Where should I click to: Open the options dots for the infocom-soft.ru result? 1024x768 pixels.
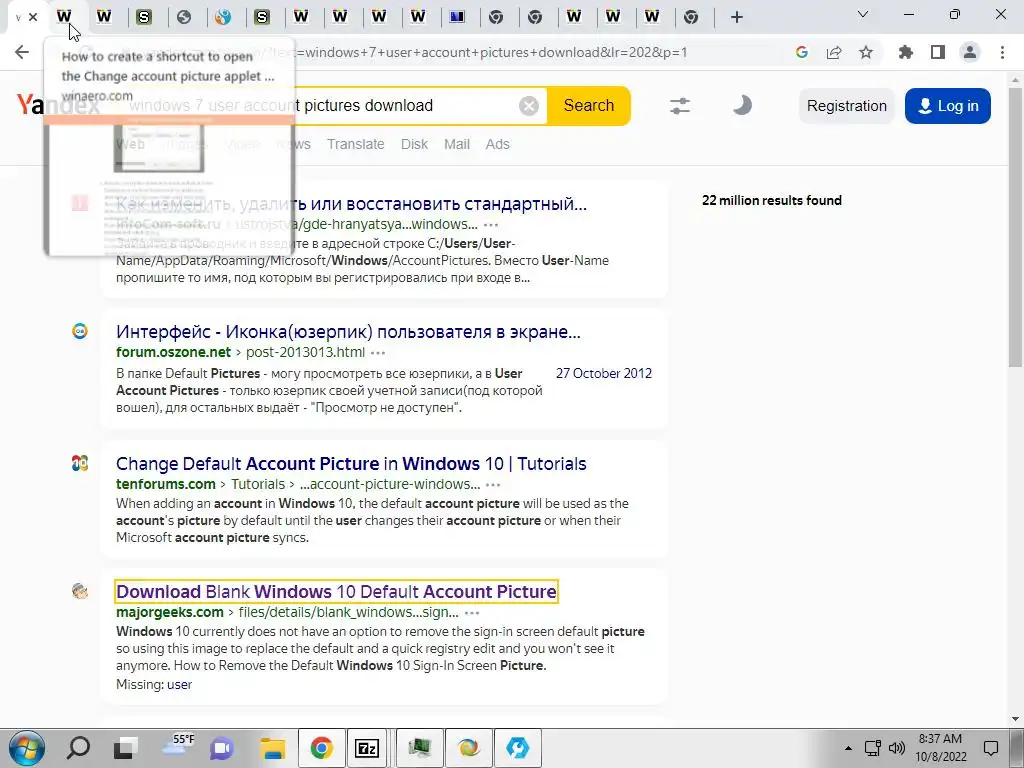click(491, 225)
